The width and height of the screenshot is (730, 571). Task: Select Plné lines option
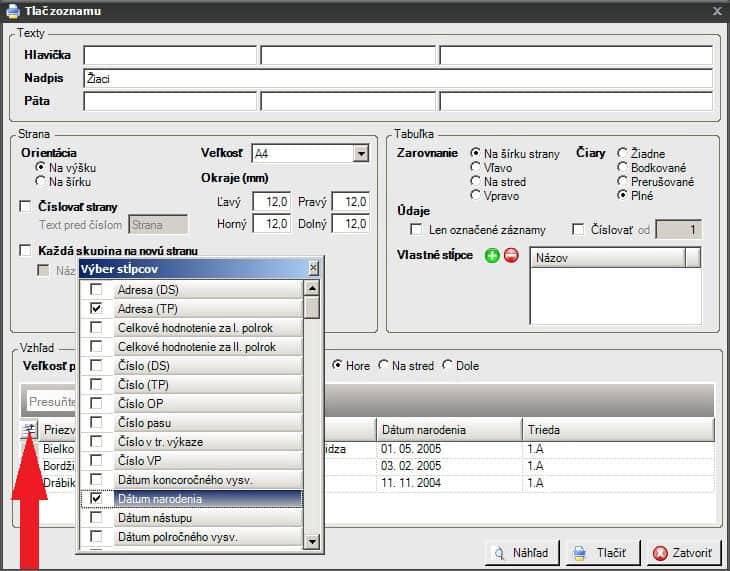[622, 195]
